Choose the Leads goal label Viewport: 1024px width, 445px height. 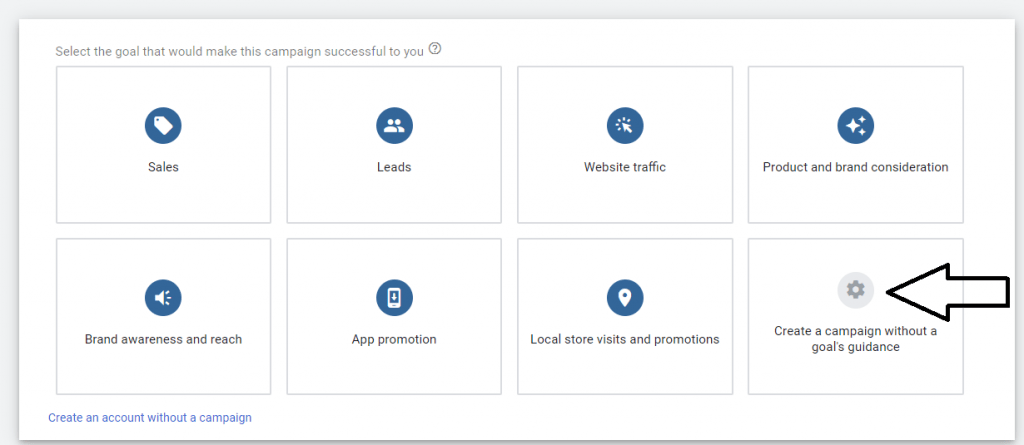pos(394,167)
